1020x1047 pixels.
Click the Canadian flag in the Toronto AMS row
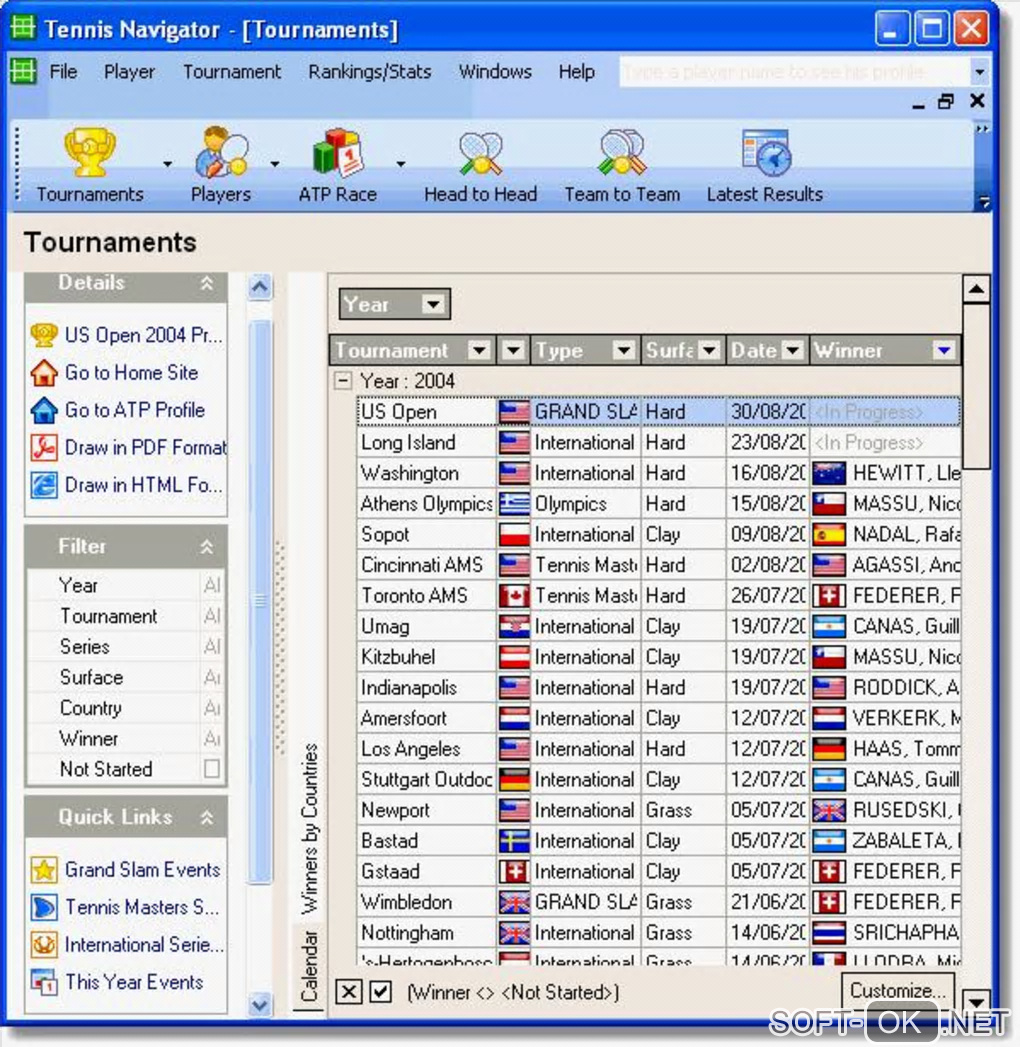click(514, 596)
